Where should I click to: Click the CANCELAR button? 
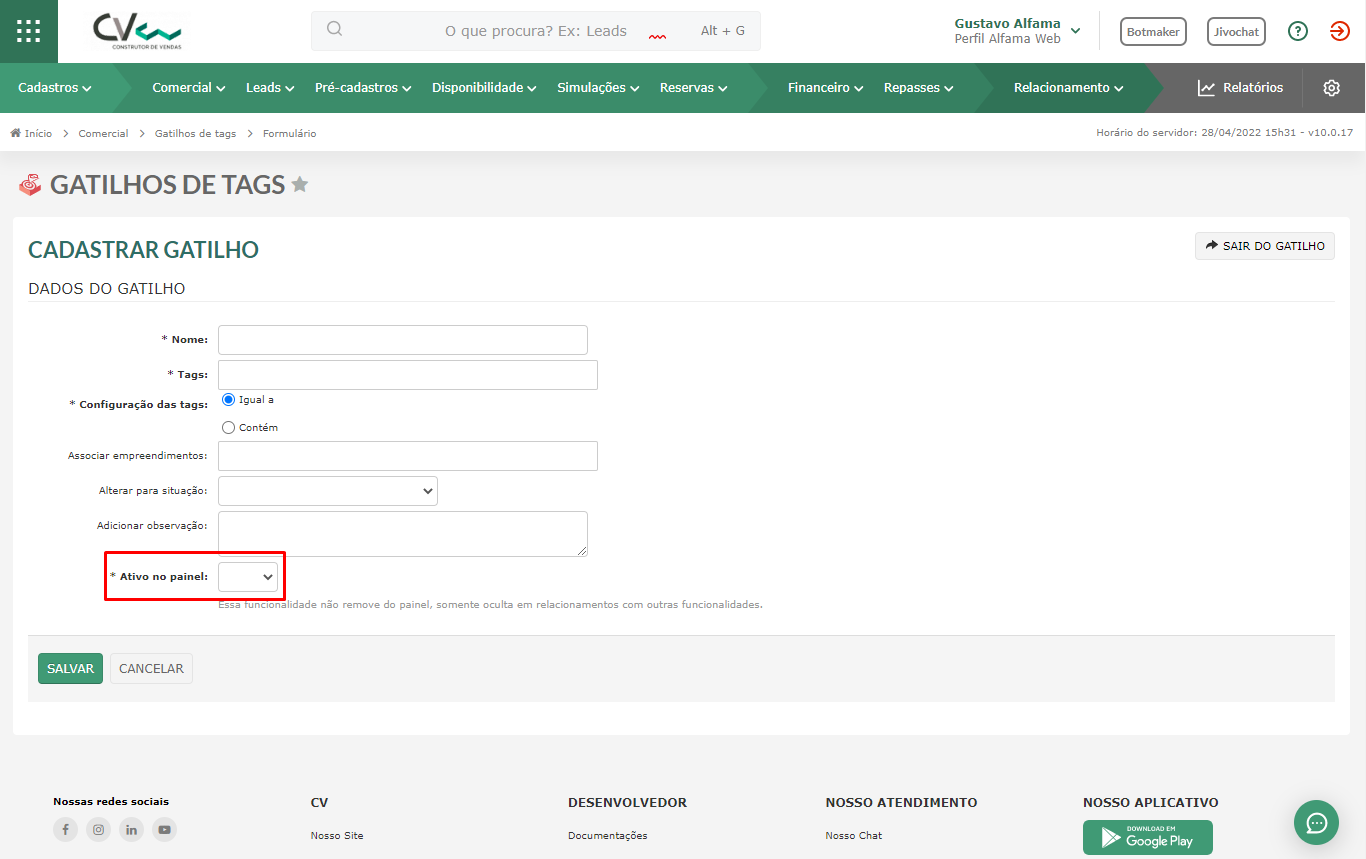click(x=151, y=669)
